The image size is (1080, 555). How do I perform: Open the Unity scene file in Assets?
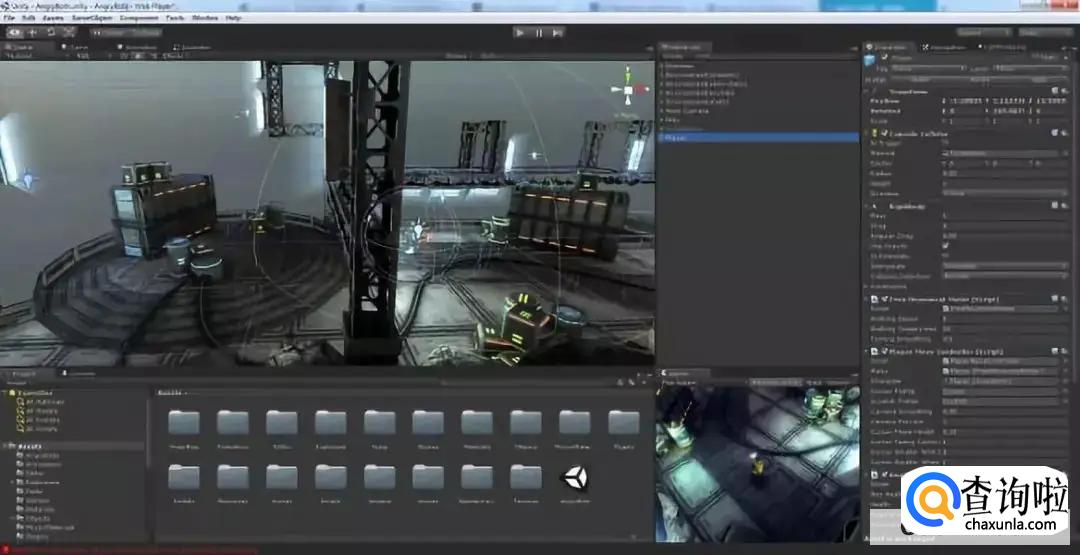coord(575,478)
